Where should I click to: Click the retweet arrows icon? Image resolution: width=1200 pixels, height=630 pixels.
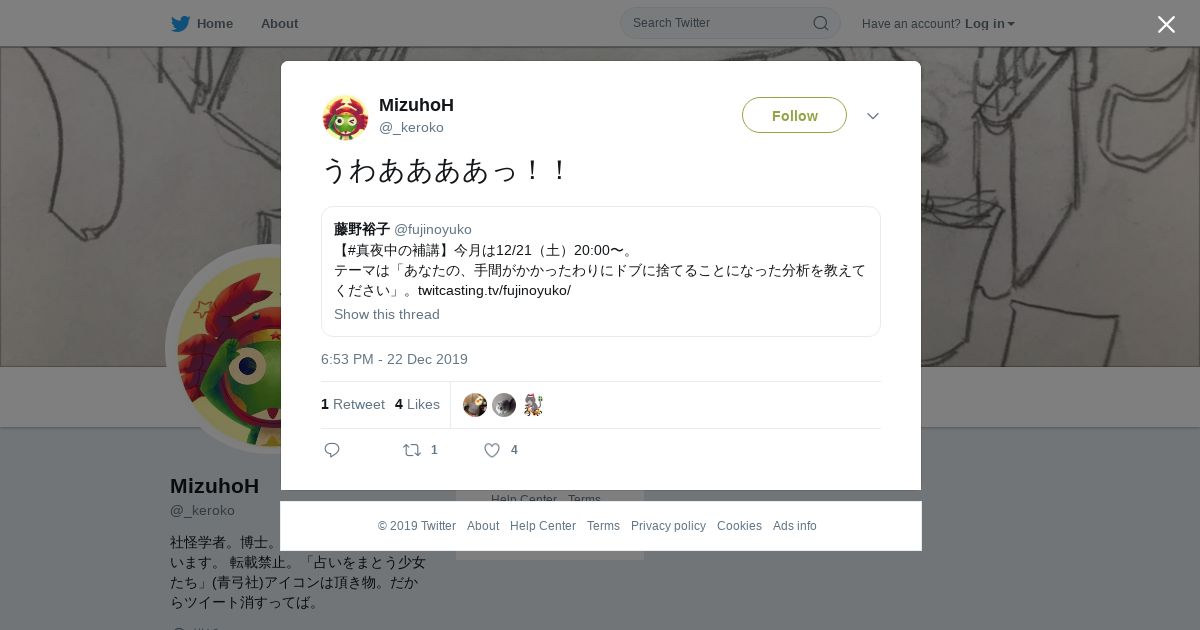[x=411, y=450]
